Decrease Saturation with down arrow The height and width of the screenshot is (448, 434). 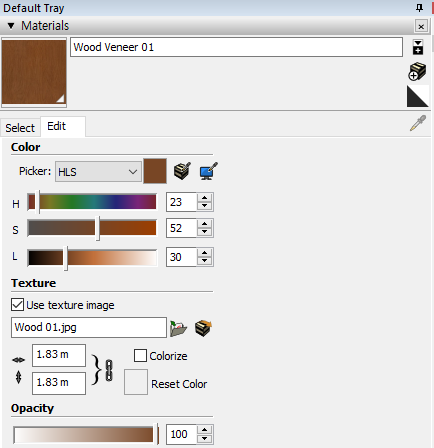(x=204, y=233)
